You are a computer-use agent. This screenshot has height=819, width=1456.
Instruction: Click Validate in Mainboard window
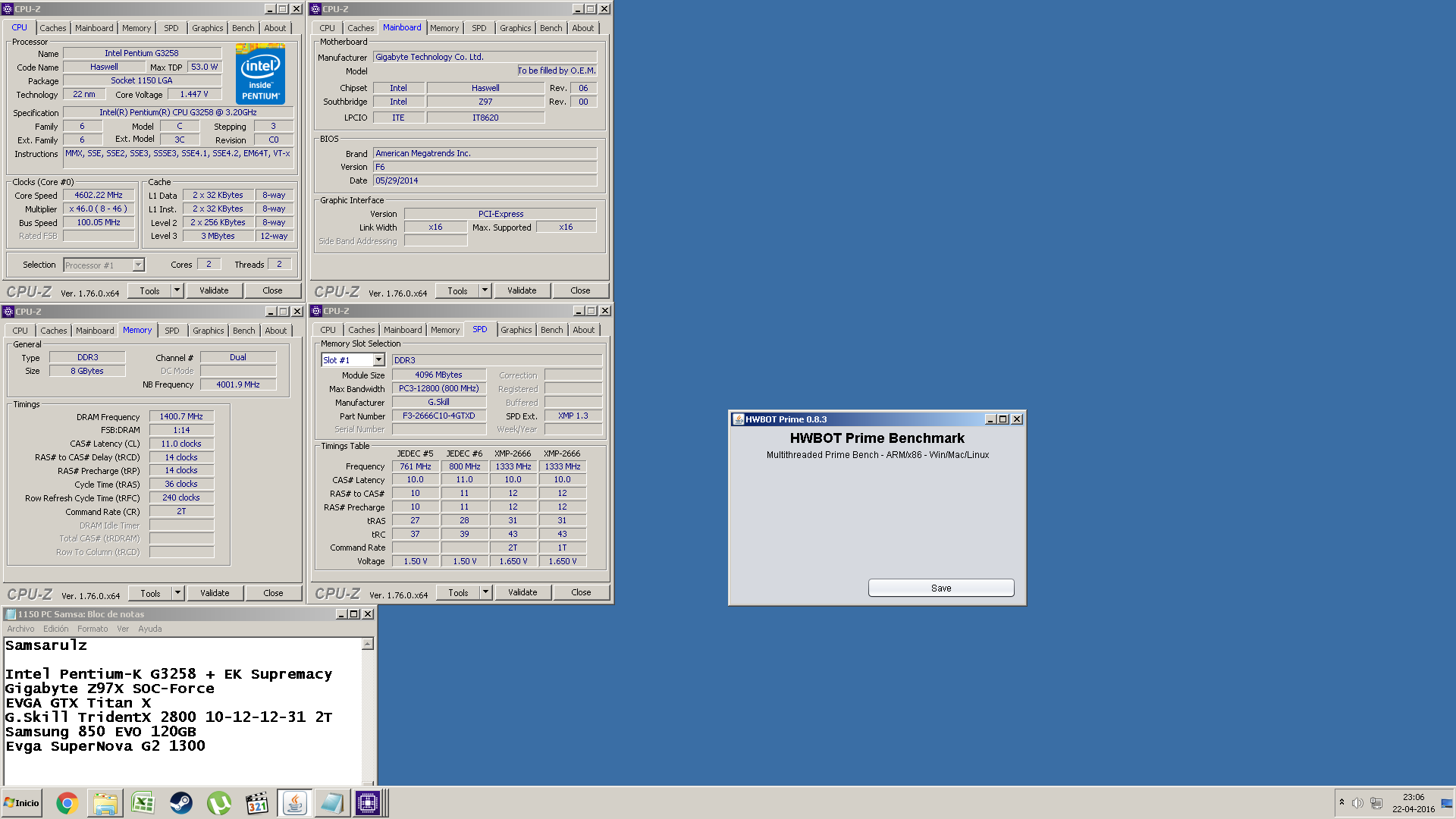click(522, 290)
